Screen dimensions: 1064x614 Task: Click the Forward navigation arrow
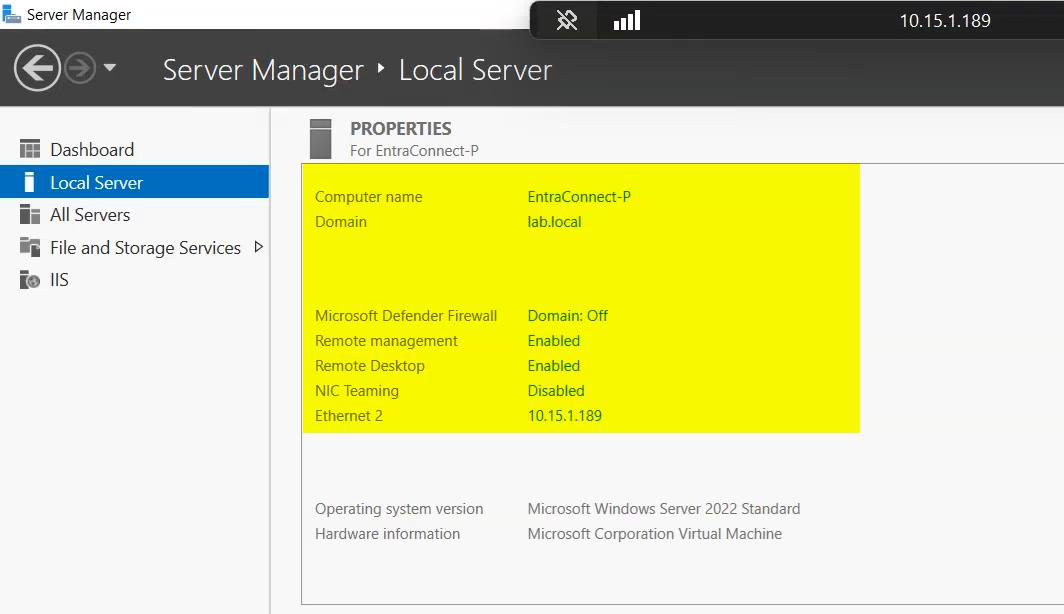[80, 68]
